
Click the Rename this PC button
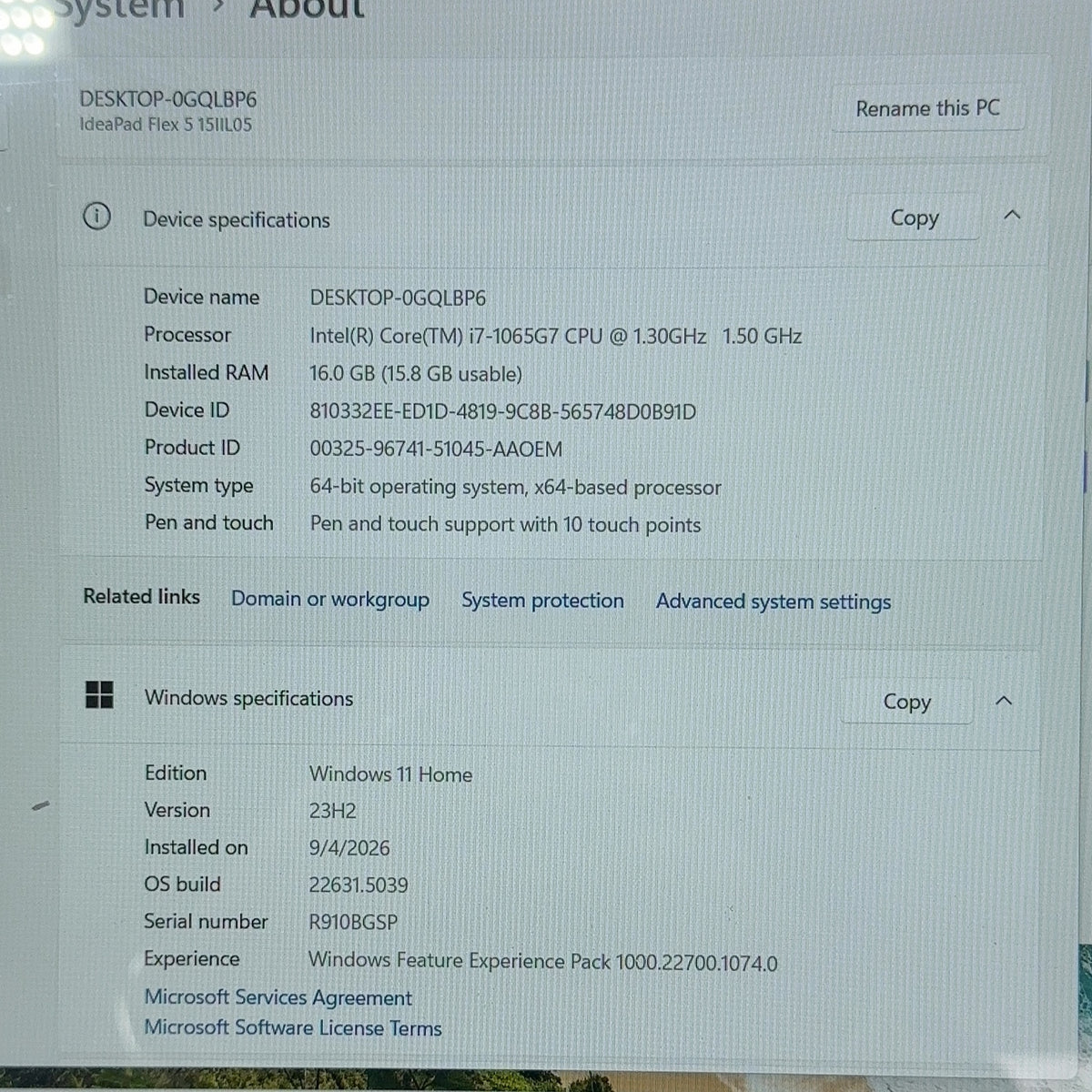[x=927, y=108]
